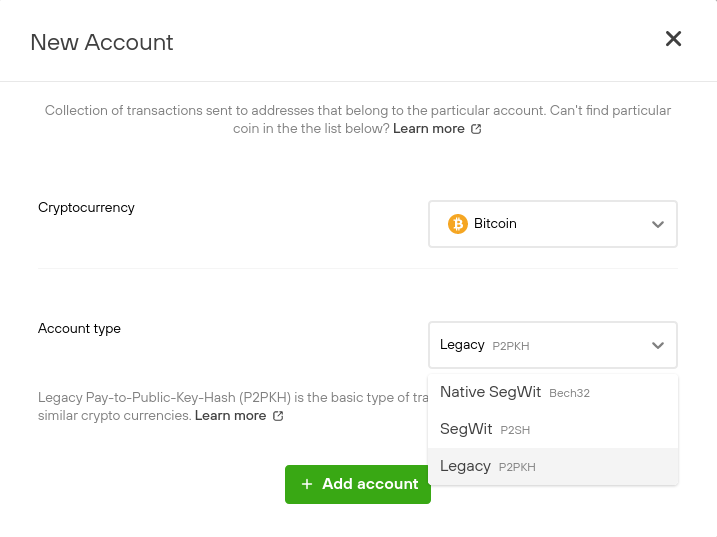717x537 pixels.
Task: Click external link icon beside top Learn more
Action: click(476, 129)
